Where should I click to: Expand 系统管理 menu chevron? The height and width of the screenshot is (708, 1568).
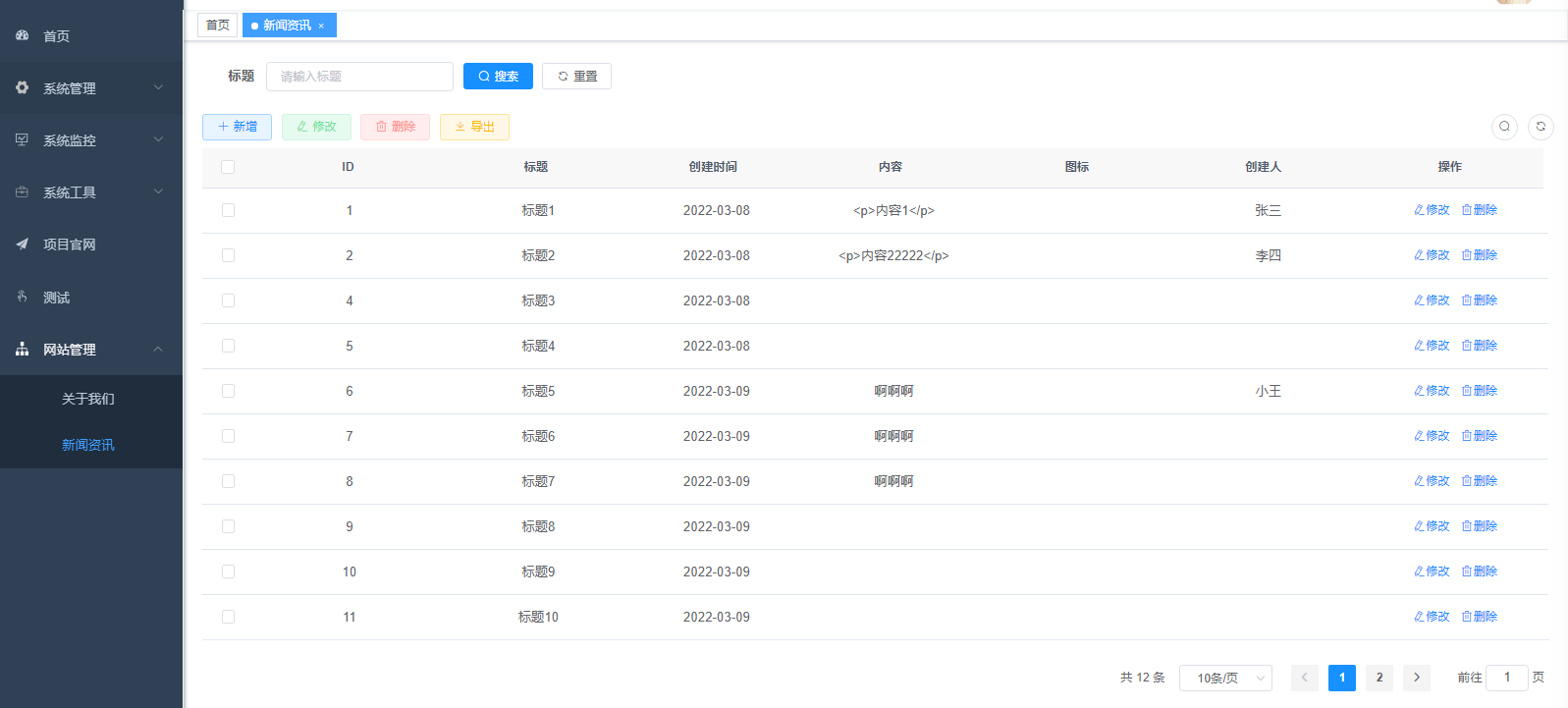(x=158, y=87)
